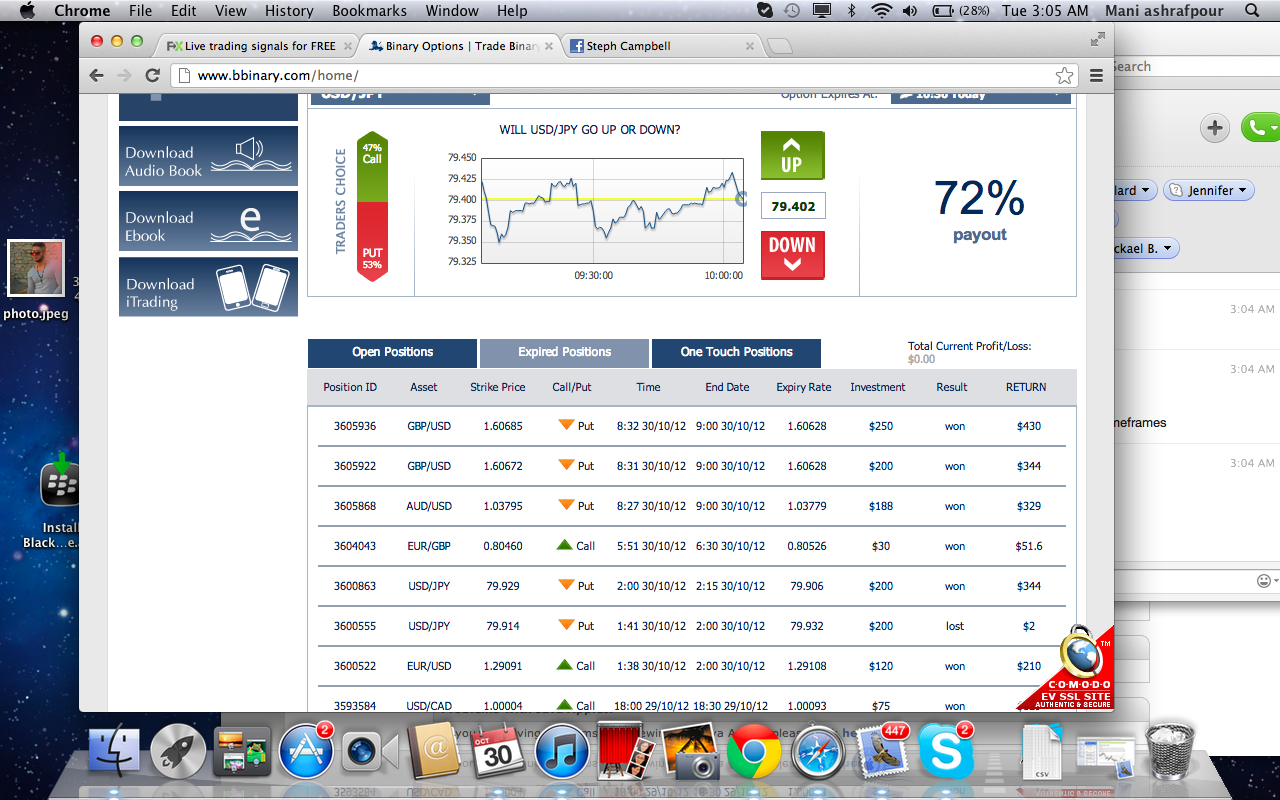Switch to Steph Campbell Facebook tab

tap(661, 46)
